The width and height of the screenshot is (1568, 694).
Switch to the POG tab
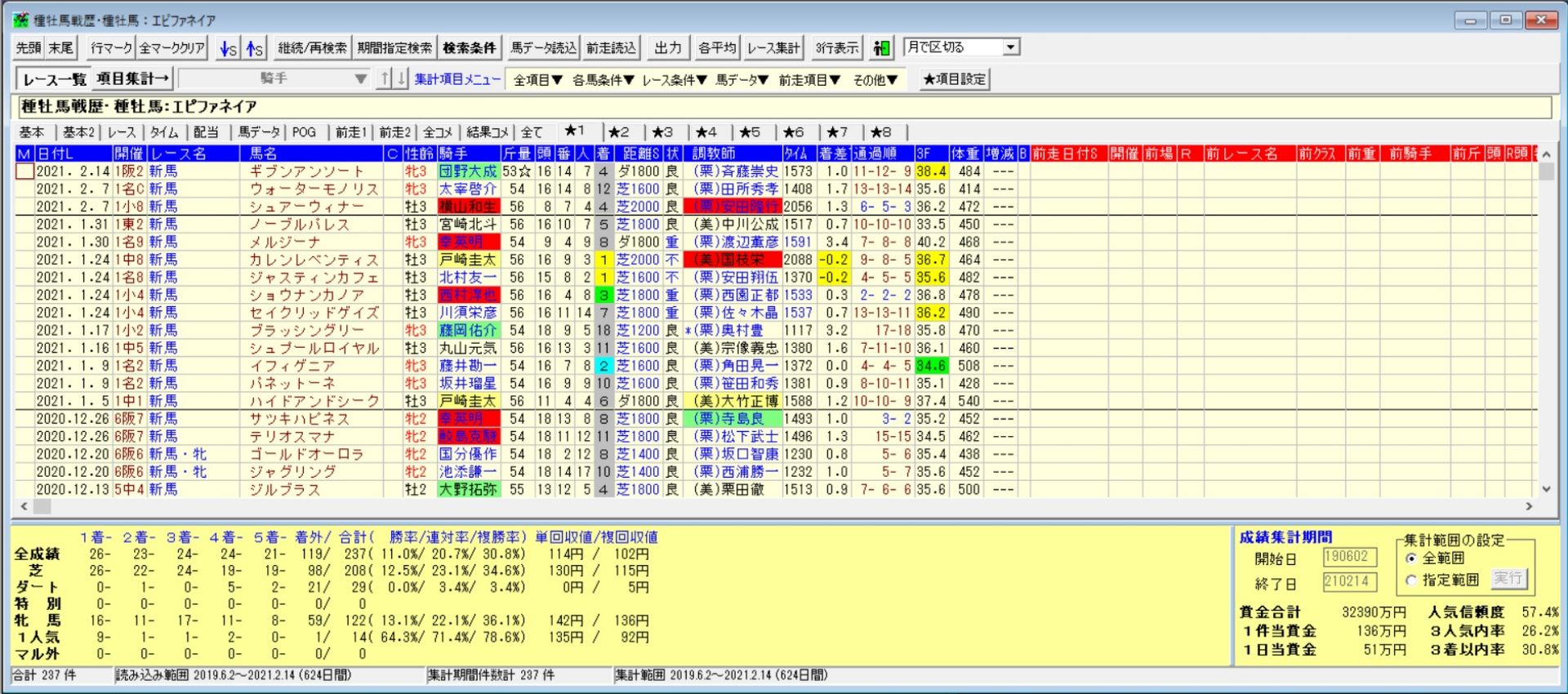304,132
